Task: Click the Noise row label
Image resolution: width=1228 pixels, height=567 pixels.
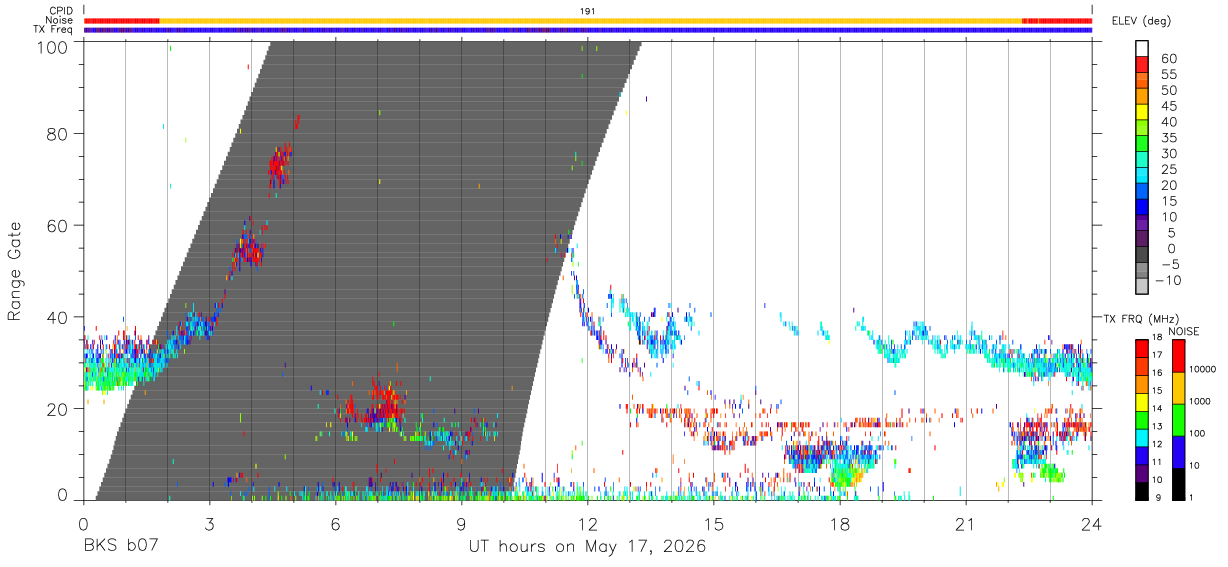Action: point(59,20)
